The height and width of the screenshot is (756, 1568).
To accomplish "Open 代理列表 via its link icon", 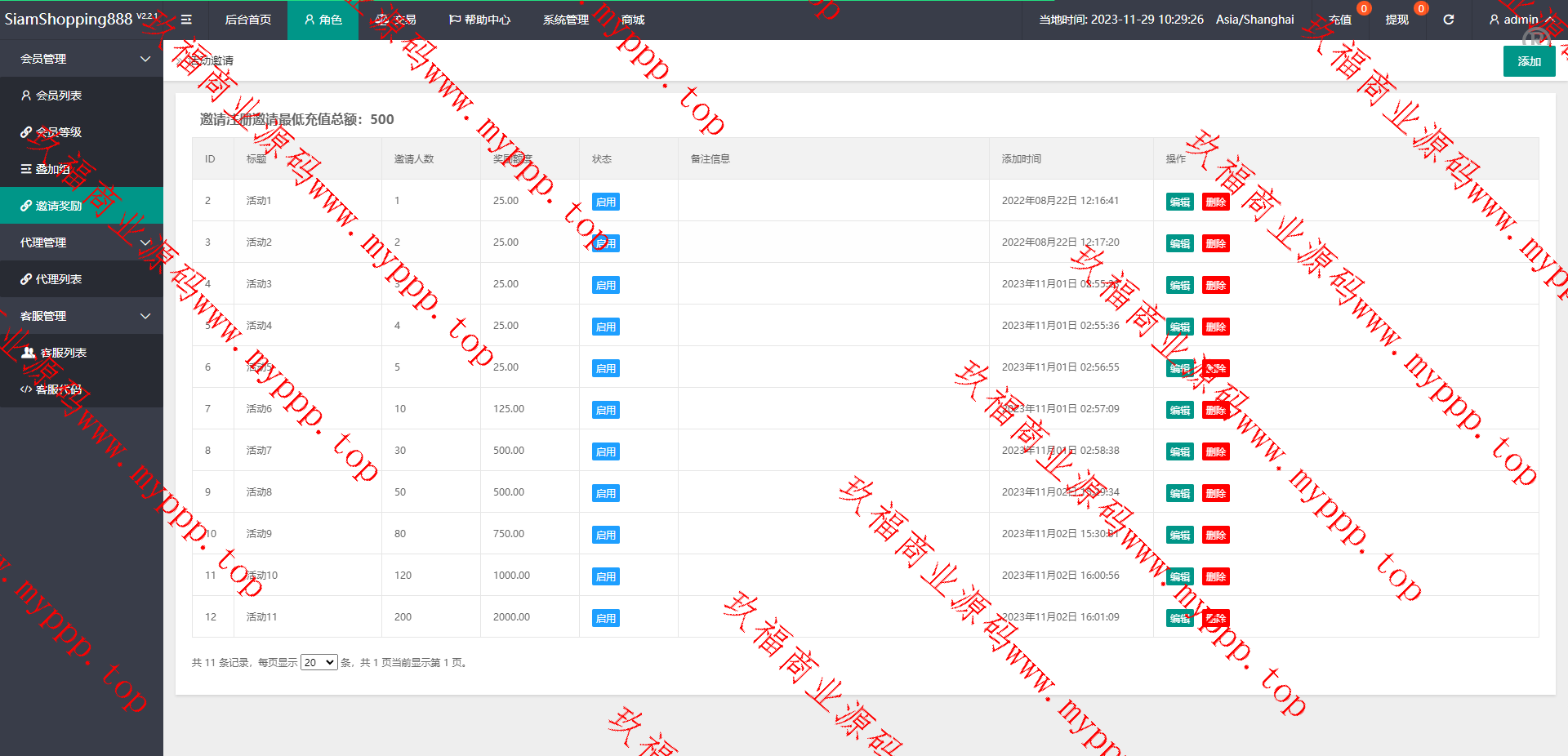I will (26, 279).
